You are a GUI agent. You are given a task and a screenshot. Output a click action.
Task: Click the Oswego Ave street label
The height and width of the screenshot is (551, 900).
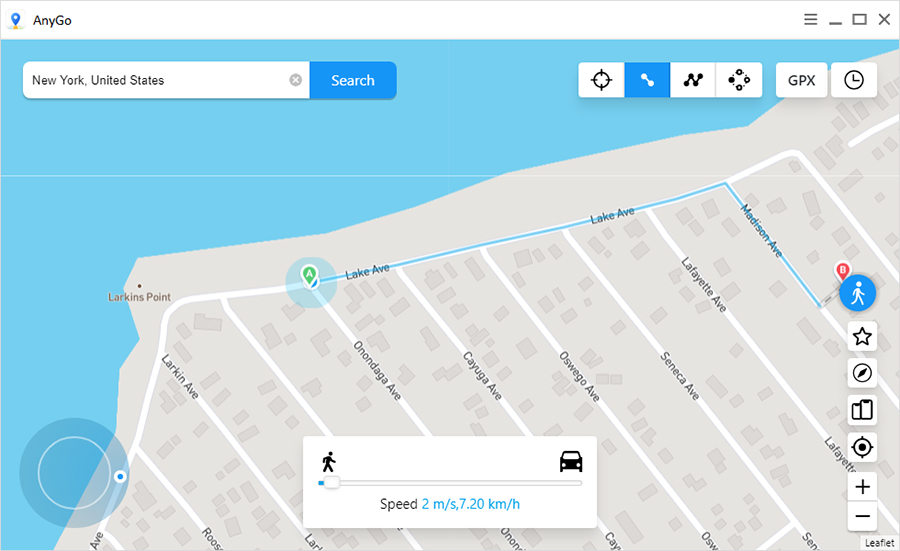coord(579,377)
